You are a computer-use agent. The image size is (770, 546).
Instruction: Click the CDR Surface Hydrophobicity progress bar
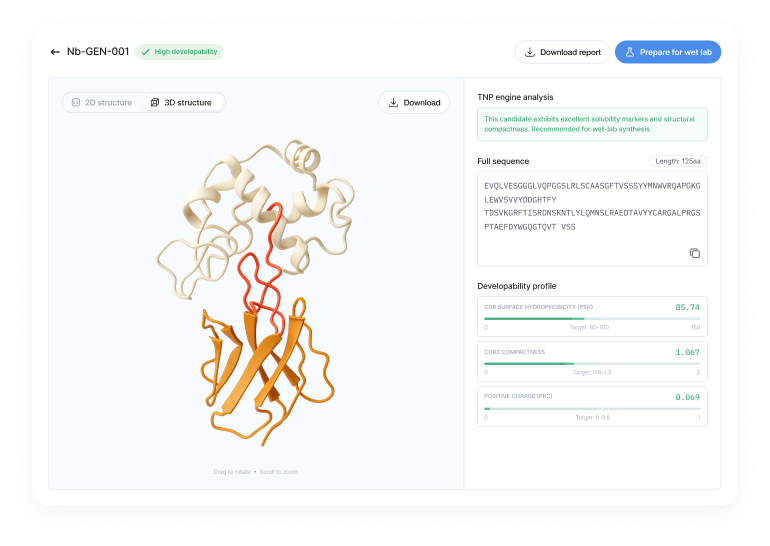pyautogui.click(x=592, y=319)
